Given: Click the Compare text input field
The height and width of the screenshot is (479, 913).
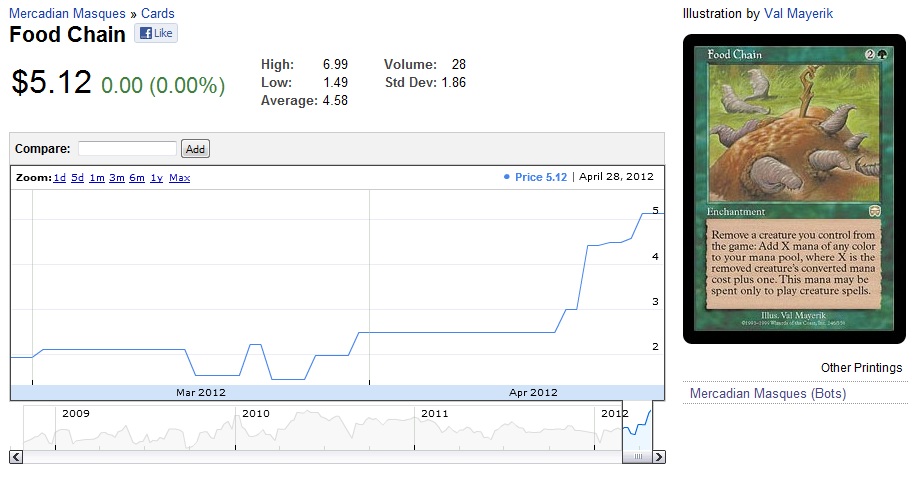Looking at the screenshot, I should 127,149.
